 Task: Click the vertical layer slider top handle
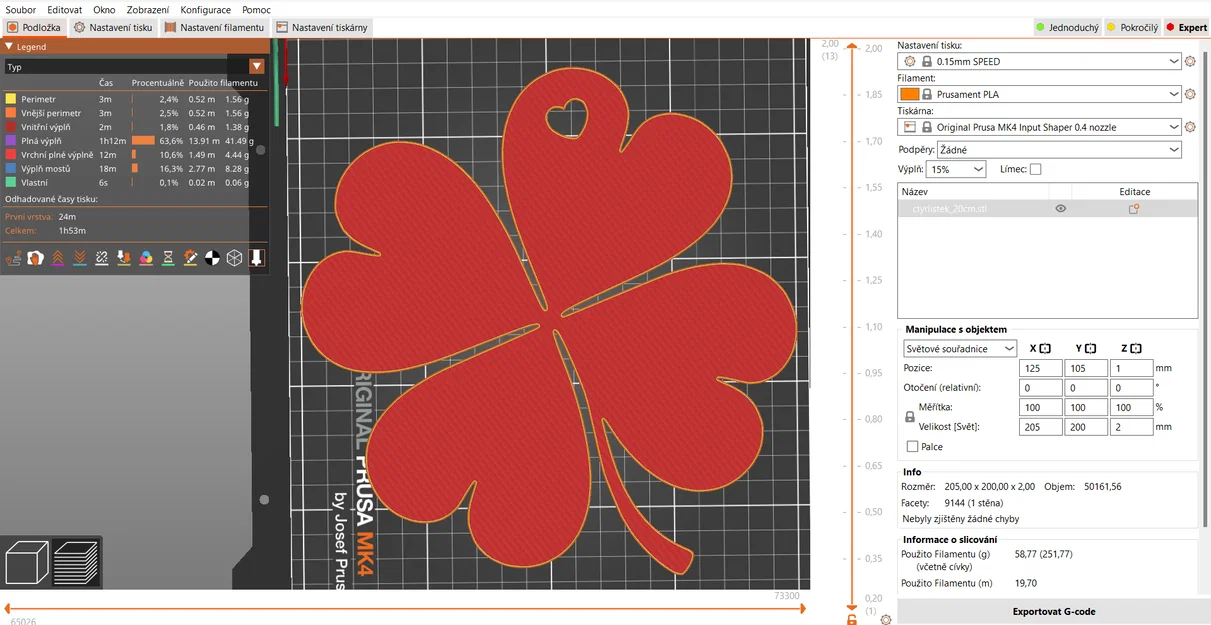coord(852,46)
